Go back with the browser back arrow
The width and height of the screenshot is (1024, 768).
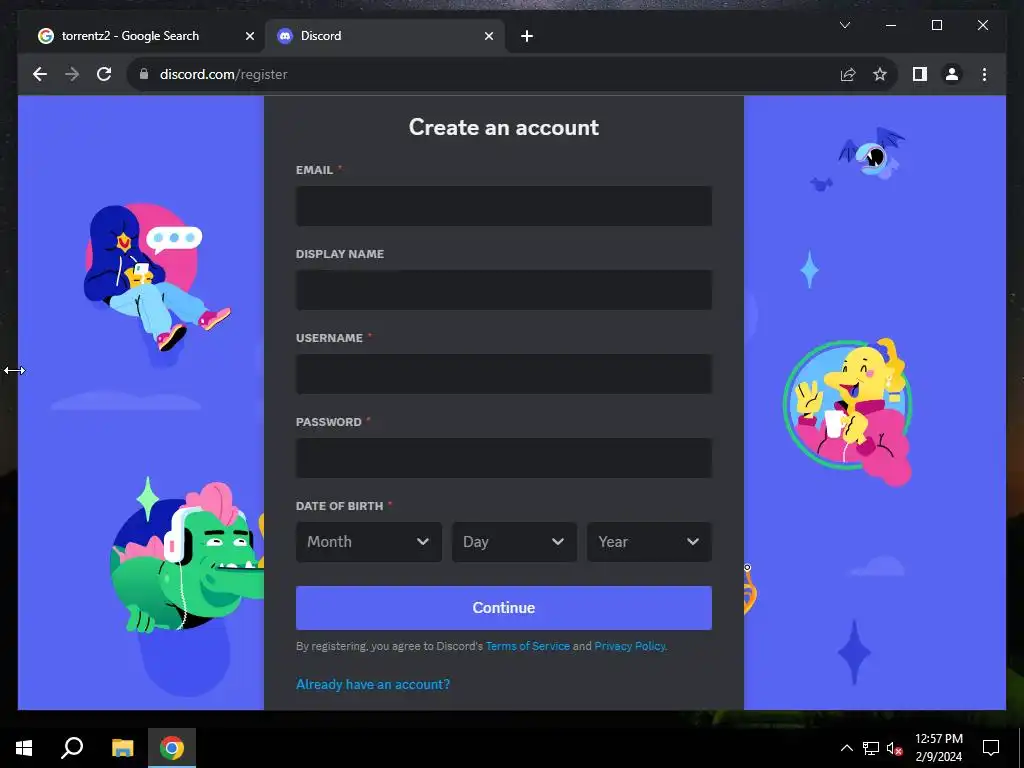pos(40,74)
